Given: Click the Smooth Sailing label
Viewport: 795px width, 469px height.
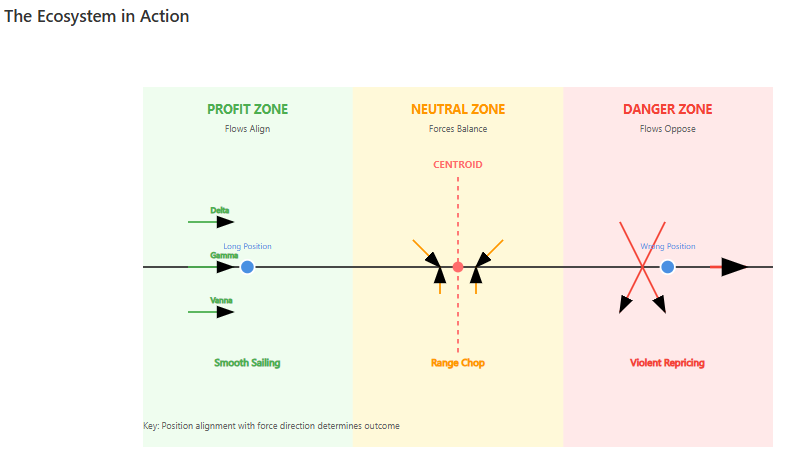Looking at the screenshot, I should coord(247,363).
